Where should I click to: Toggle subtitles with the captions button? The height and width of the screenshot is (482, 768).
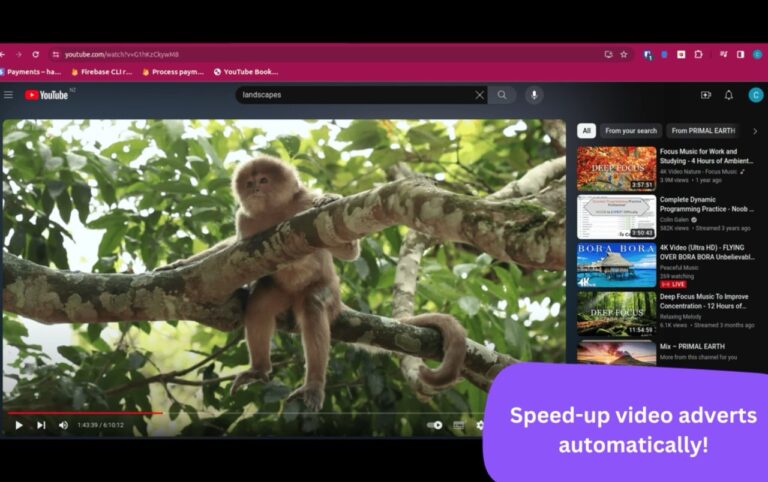pos(459,425)
